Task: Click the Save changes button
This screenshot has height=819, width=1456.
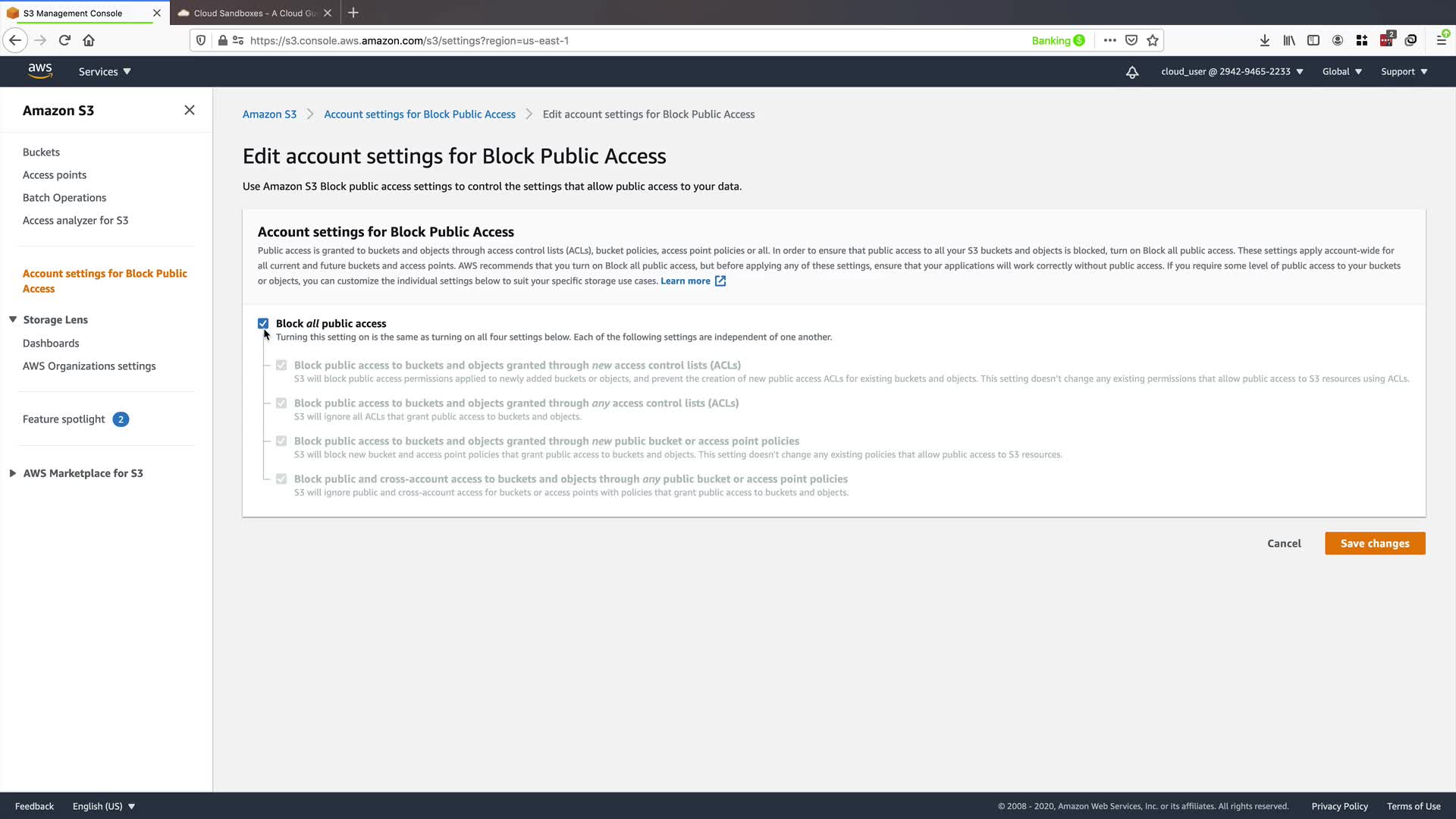Action: (1374, 543)
